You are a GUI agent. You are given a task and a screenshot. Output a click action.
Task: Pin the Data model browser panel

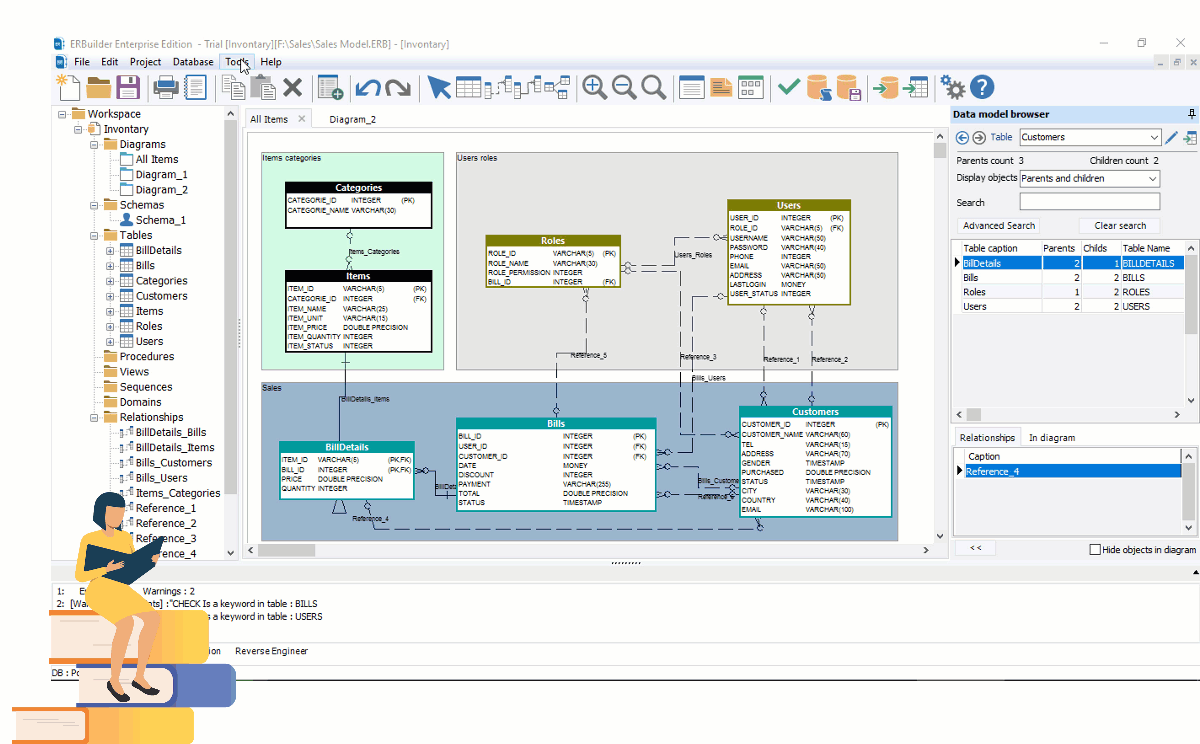coord(1191,114)
